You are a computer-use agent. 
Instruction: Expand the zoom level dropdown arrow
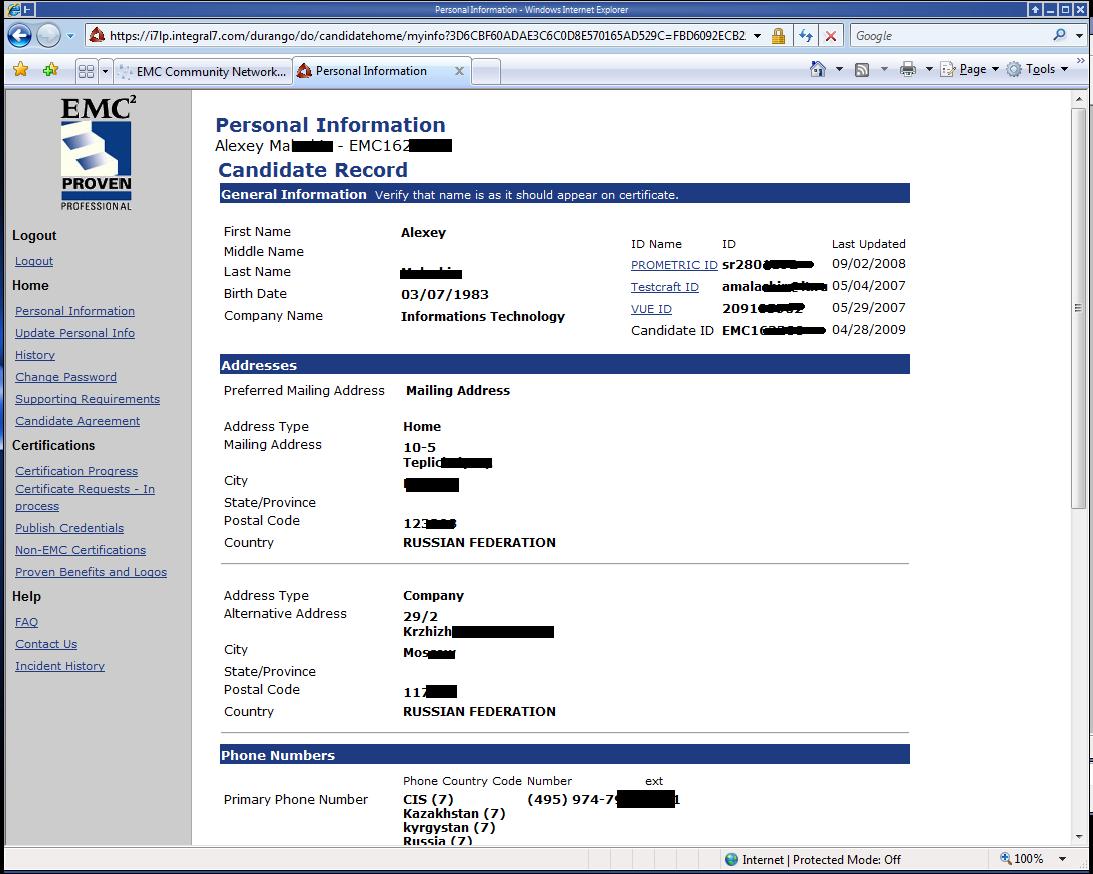point(1062,859)
